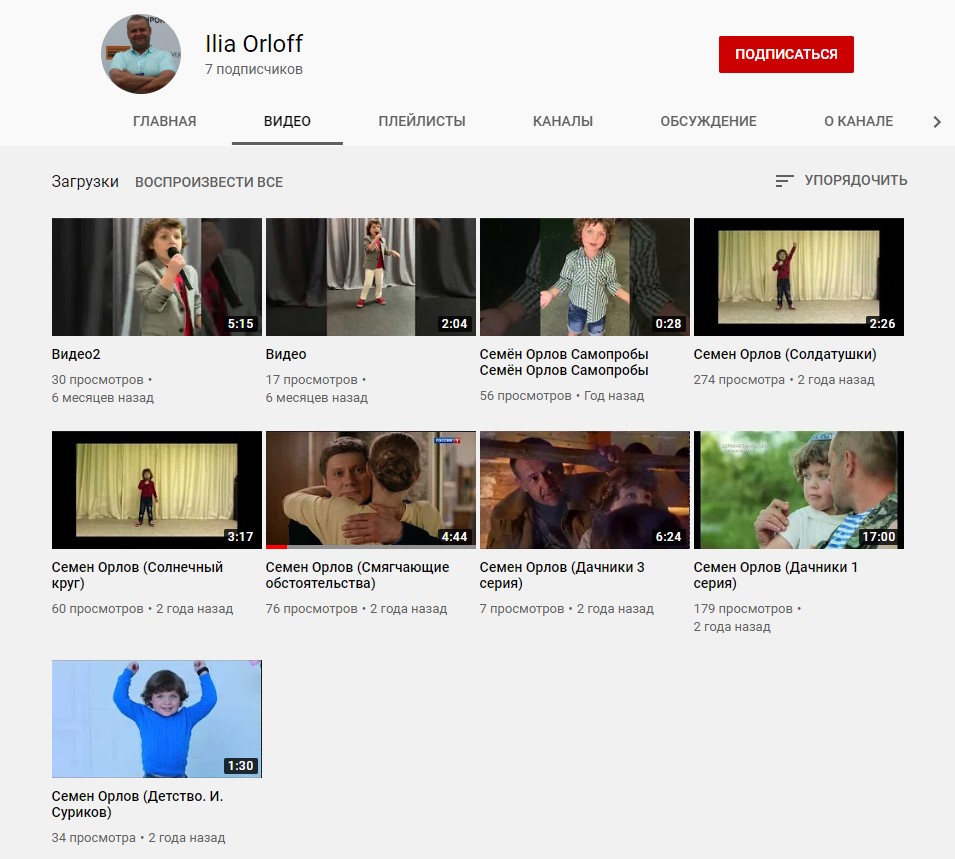The height and width of the screenshot is (859, 955).
Task: Open the О КАНАЛЕ tab
Action: point(857,122)
